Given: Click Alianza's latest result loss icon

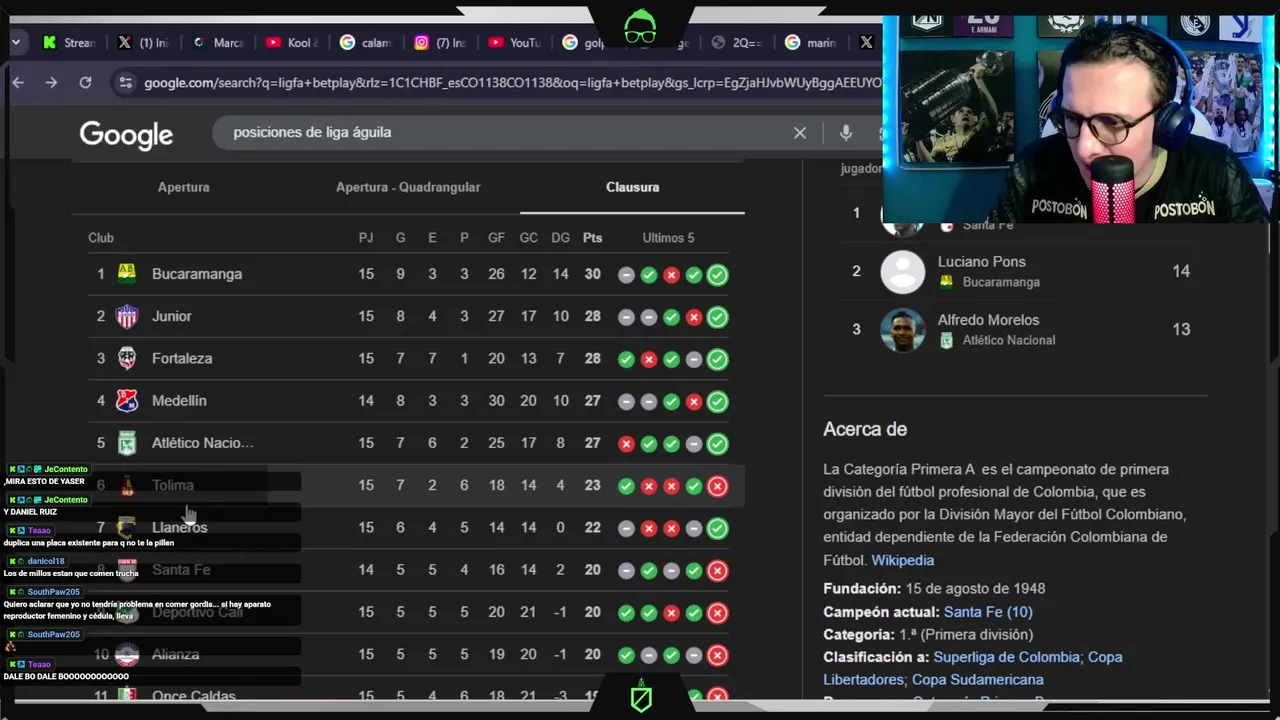Looking at the screenshot, I should pyautogui.click(x=717, y=656).
